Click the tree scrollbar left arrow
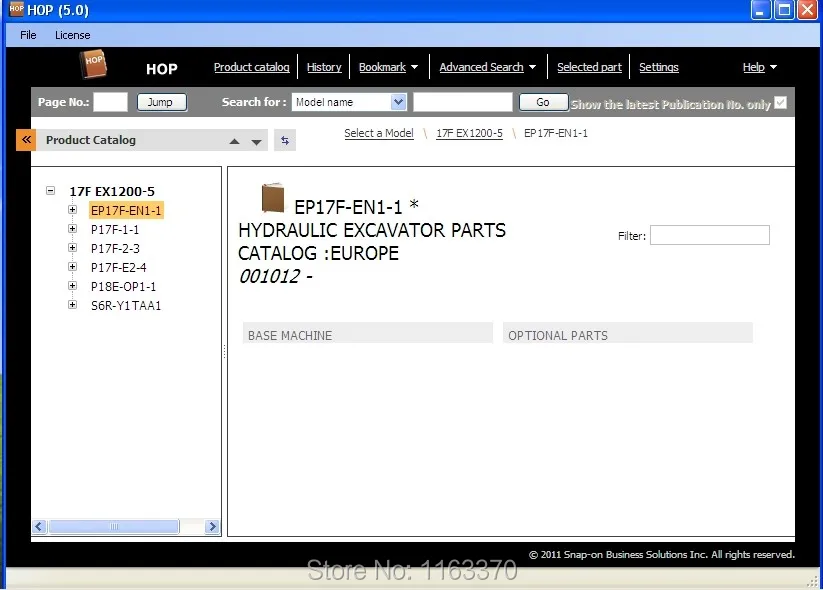This screenshot has height=590, width=823. [x=39, y=526]
